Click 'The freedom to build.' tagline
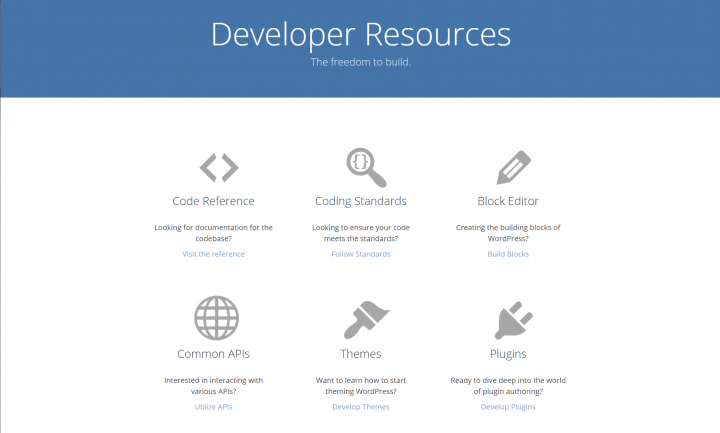The height and width of the screenshot is (433, 720). (361, 62)
